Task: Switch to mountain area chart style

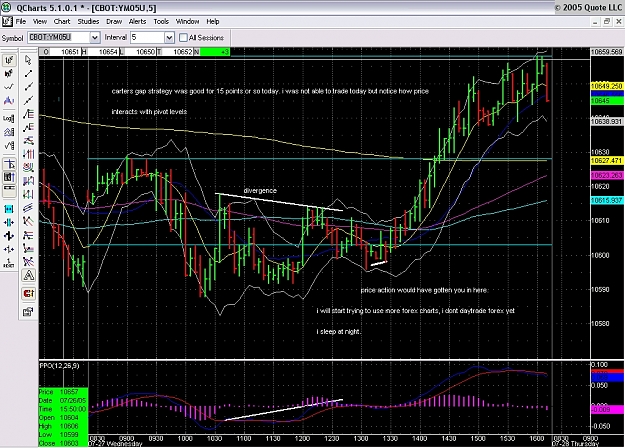Action: (x=9, y=100)
